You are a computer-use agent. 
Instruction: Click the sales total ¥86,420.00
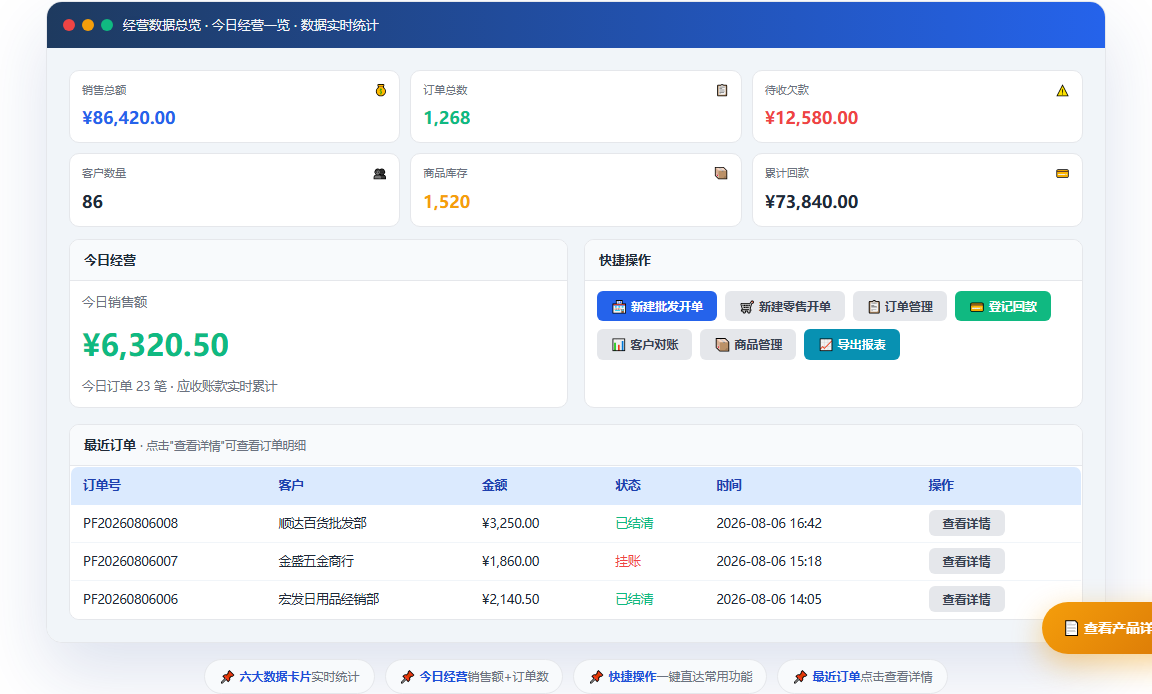tap(129, 118)
